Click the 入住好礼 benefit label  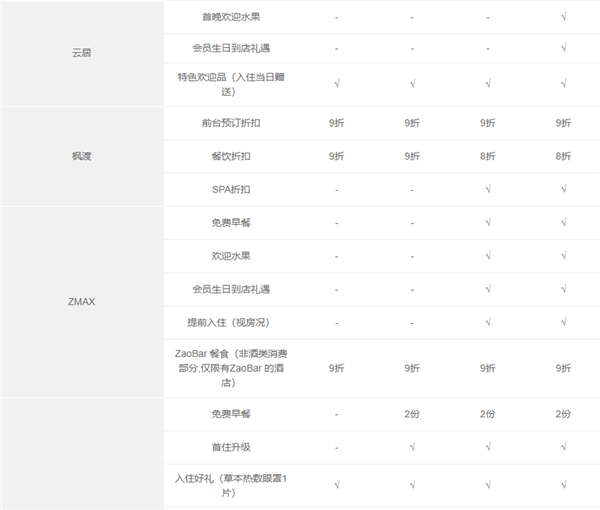point(230,486)
